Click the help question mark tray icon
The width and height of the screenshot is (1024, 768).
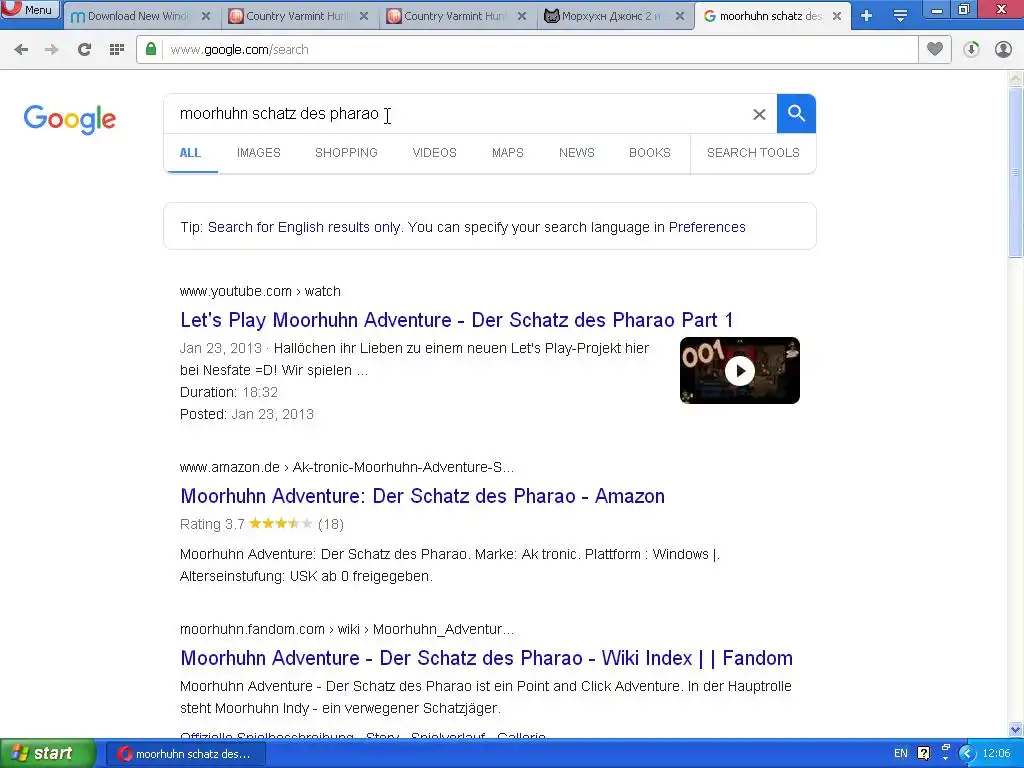[x=923, y=754]
